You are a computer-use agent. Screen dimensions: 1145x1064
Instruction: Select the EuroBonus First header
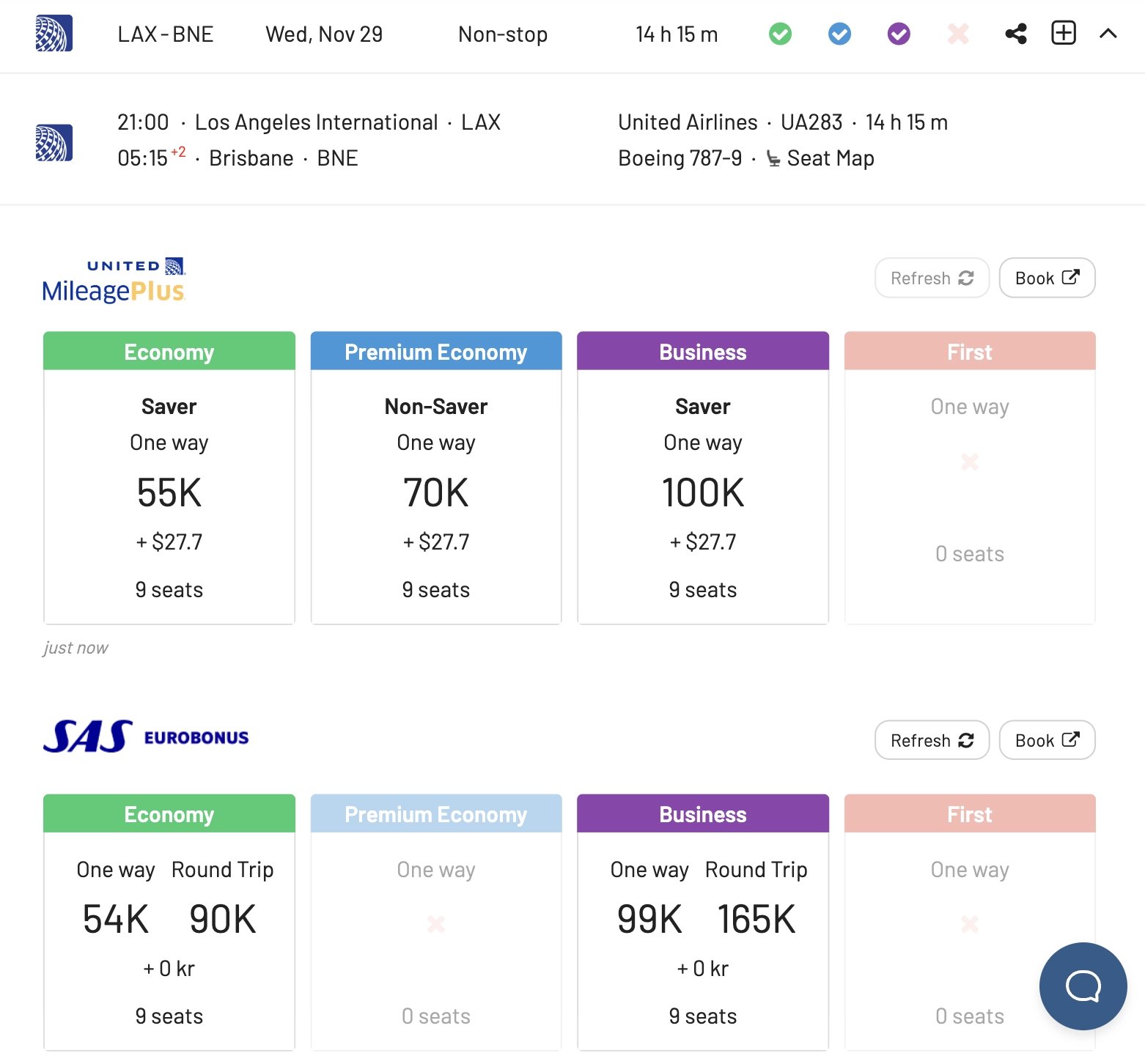970,813
